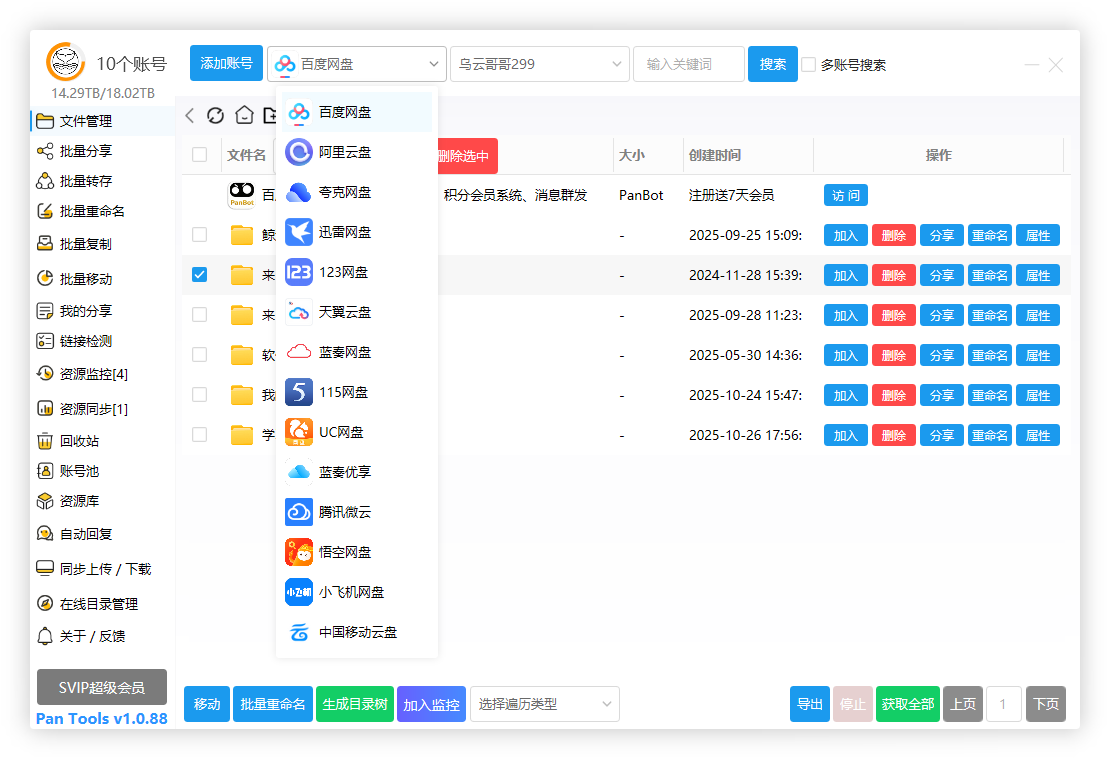This screenshot has width=1110, height=759.
Task: Check the 鲸 folder row checkbox
Action: tap(199, 234)
